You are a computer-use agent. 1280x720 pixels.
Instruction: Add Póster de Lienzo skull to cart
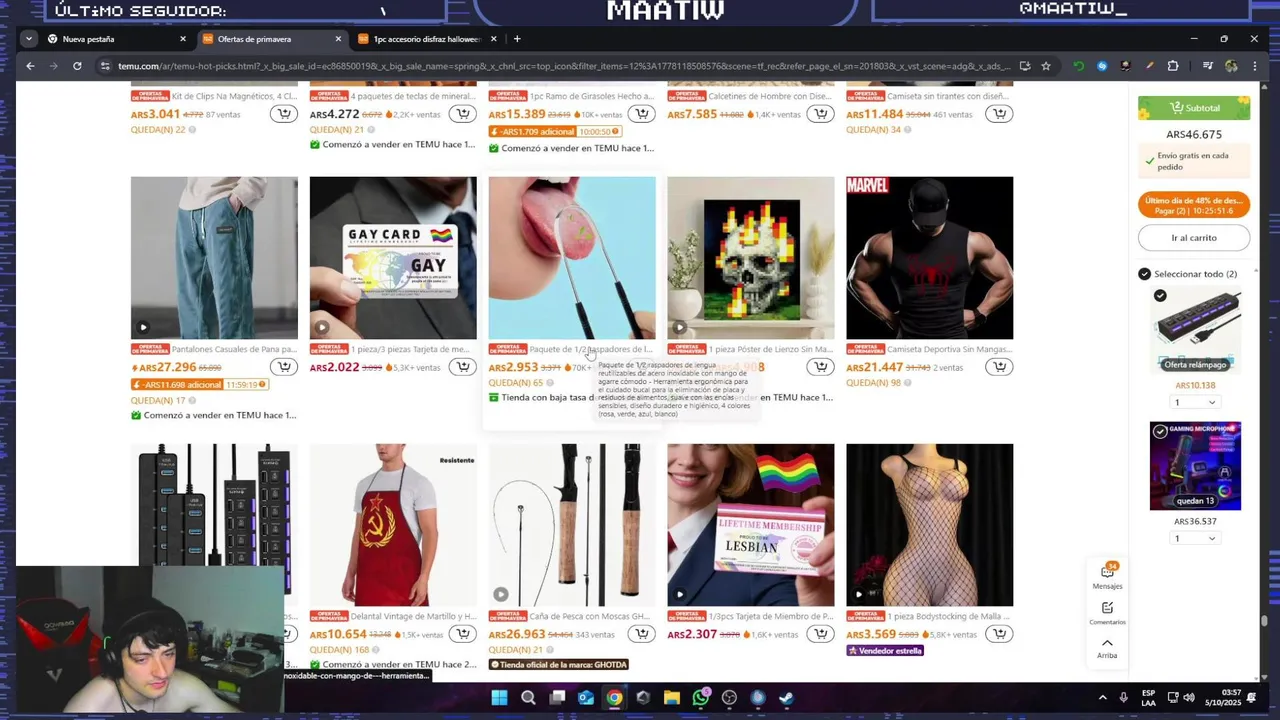[821, 367]
